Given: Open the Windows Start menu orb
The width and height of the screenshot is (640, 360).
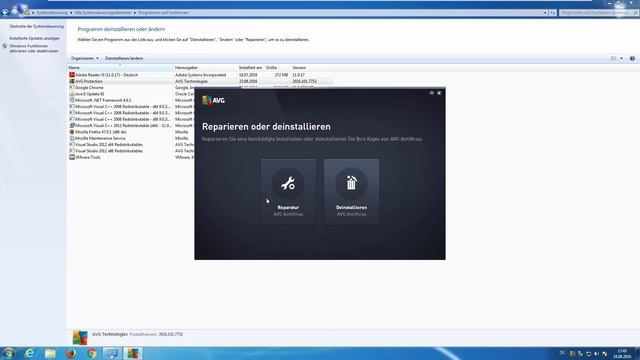Looking at the screenshot, I should [x=9, y=353].
